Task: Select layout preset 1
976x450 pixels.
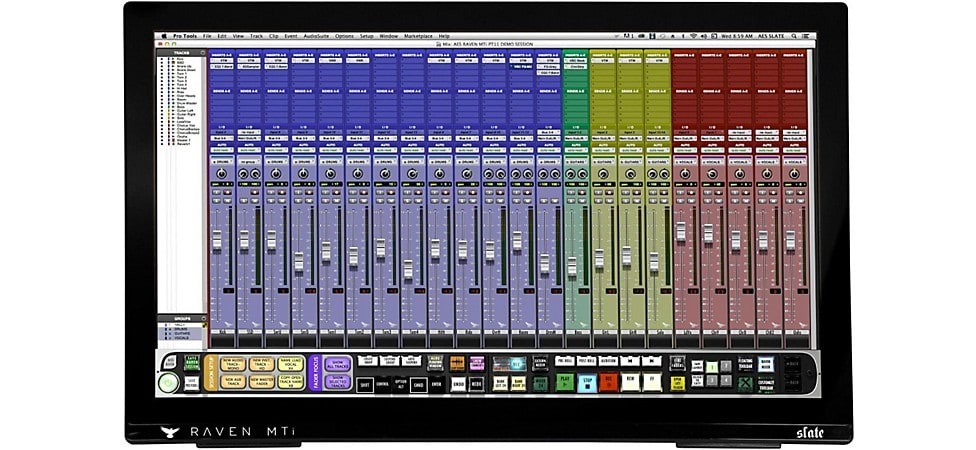Action: pyautogui.click(x=712, y=367)
